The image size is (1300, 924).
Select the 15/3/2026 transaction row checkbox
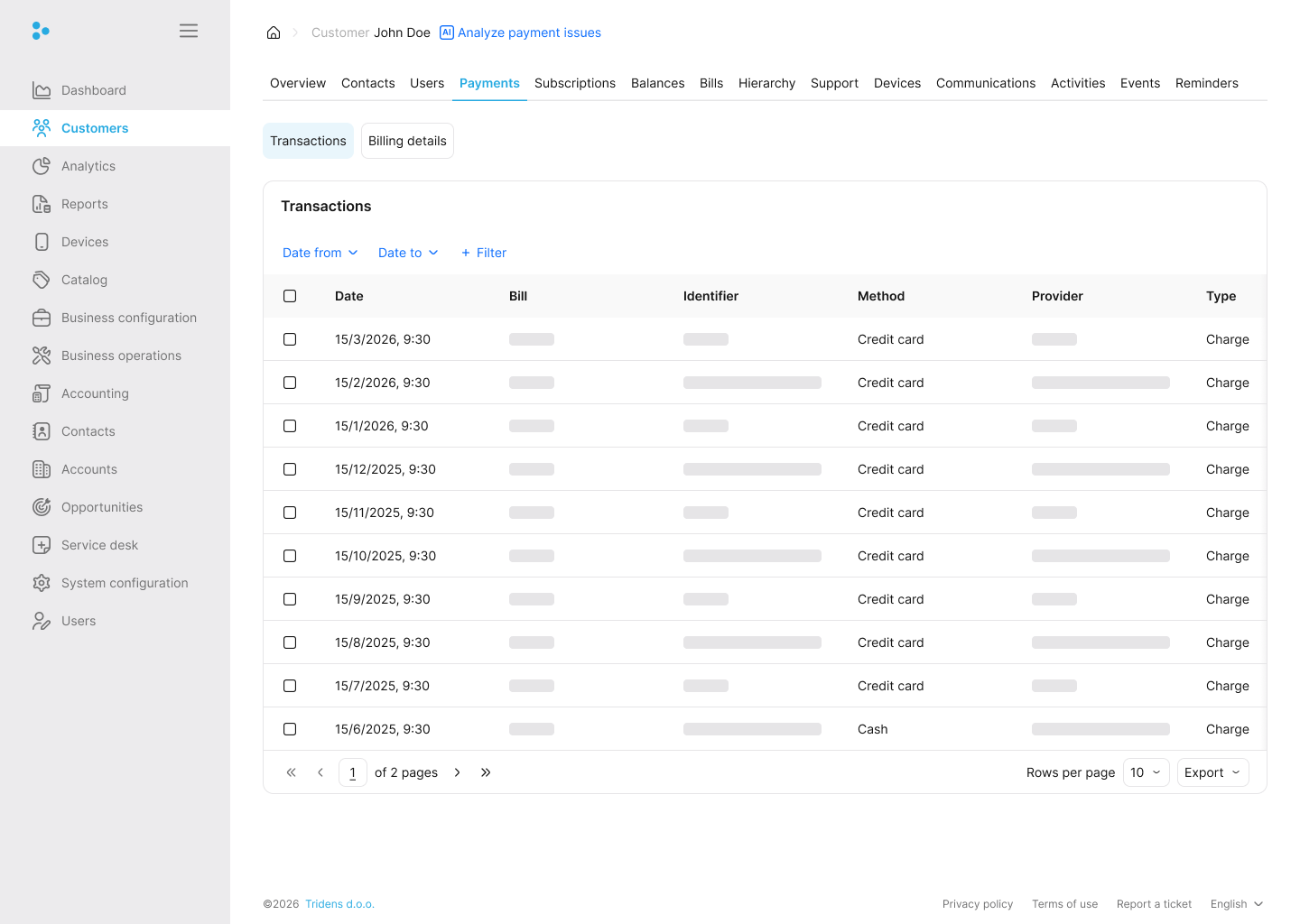click(x=290, y=339)
